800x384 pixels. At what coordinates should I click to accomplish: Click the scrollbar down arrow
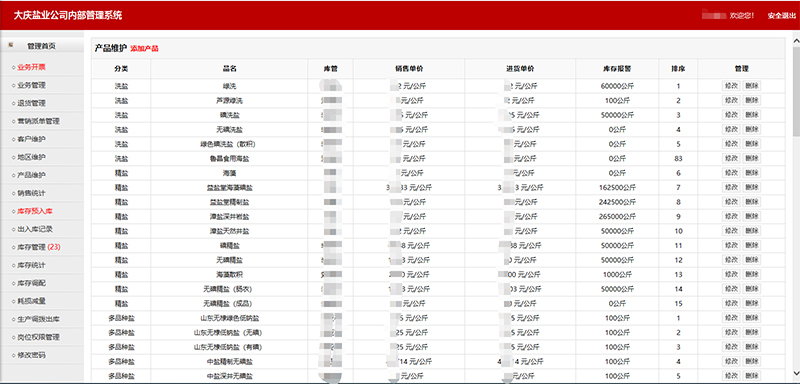(x=796, y=372)
